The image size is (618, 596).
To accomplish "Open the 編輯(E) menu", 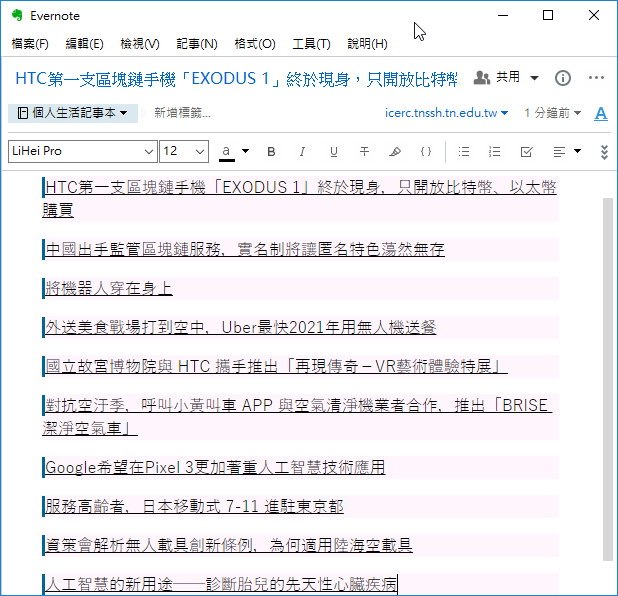I will click(84, 43).
